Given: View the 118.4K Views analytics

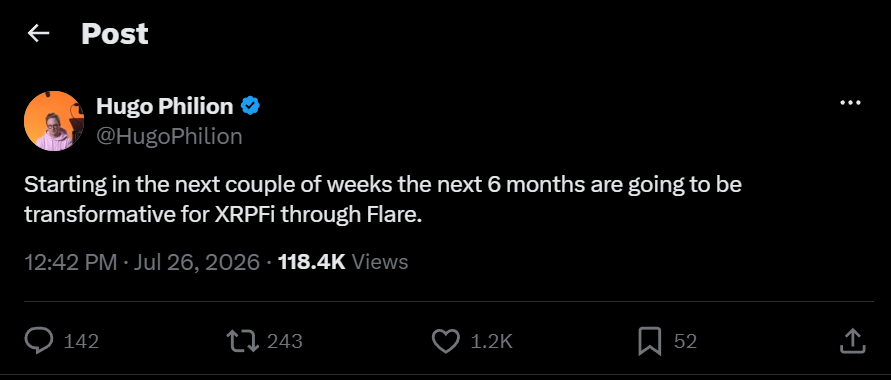Looking at the screenshot, I should click(343, 262).
